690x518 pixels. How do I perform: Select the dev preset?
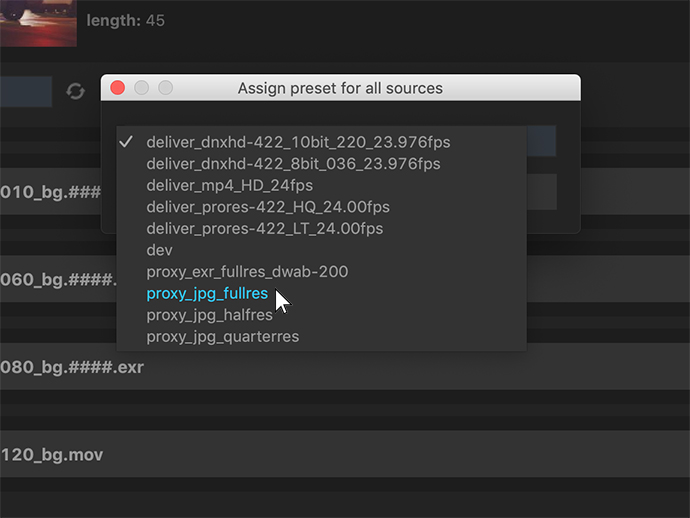(x=159, y=250)
